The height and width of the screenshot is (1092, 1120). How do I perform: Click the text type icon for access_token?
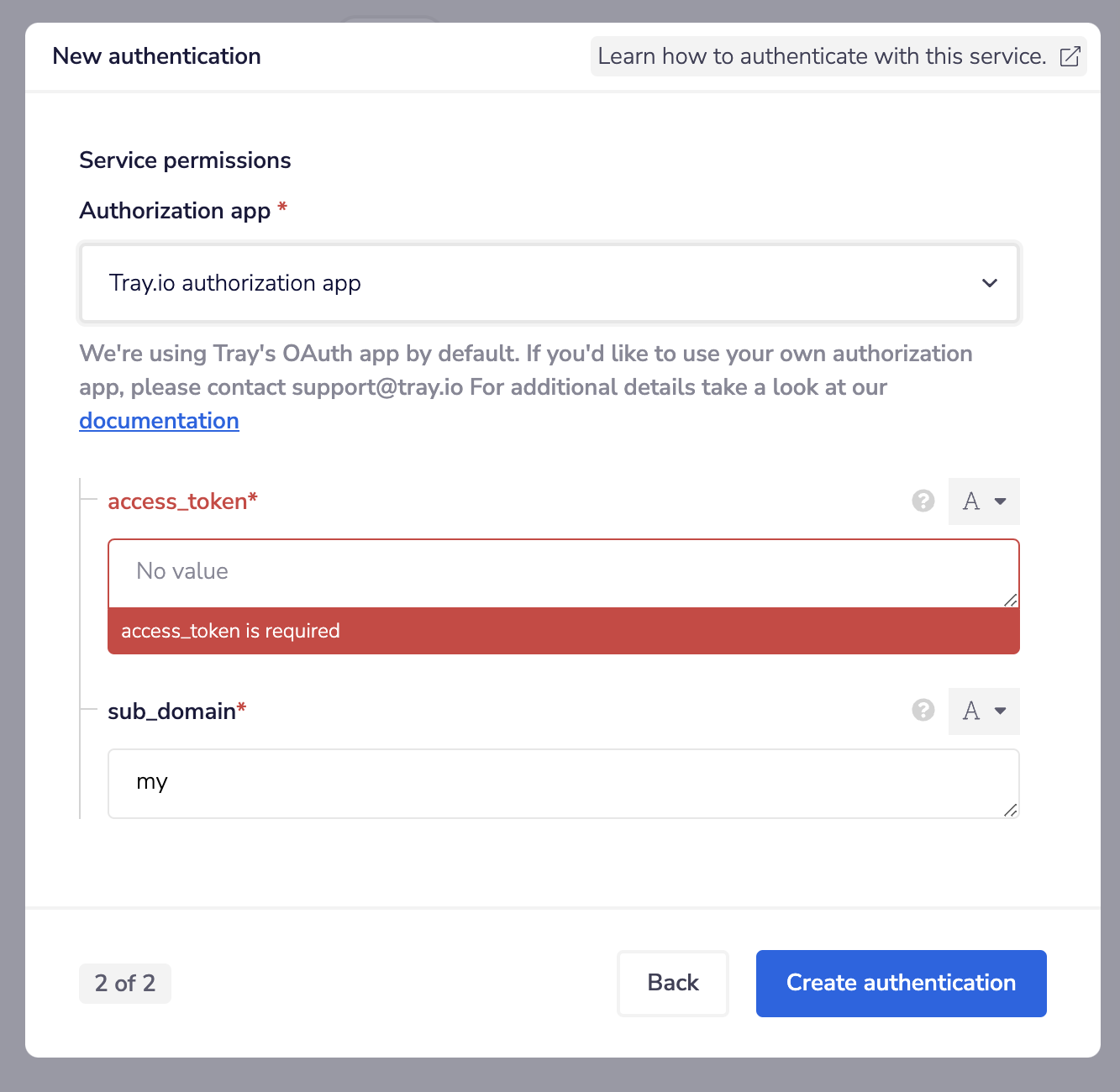click(x=970, y=501)
